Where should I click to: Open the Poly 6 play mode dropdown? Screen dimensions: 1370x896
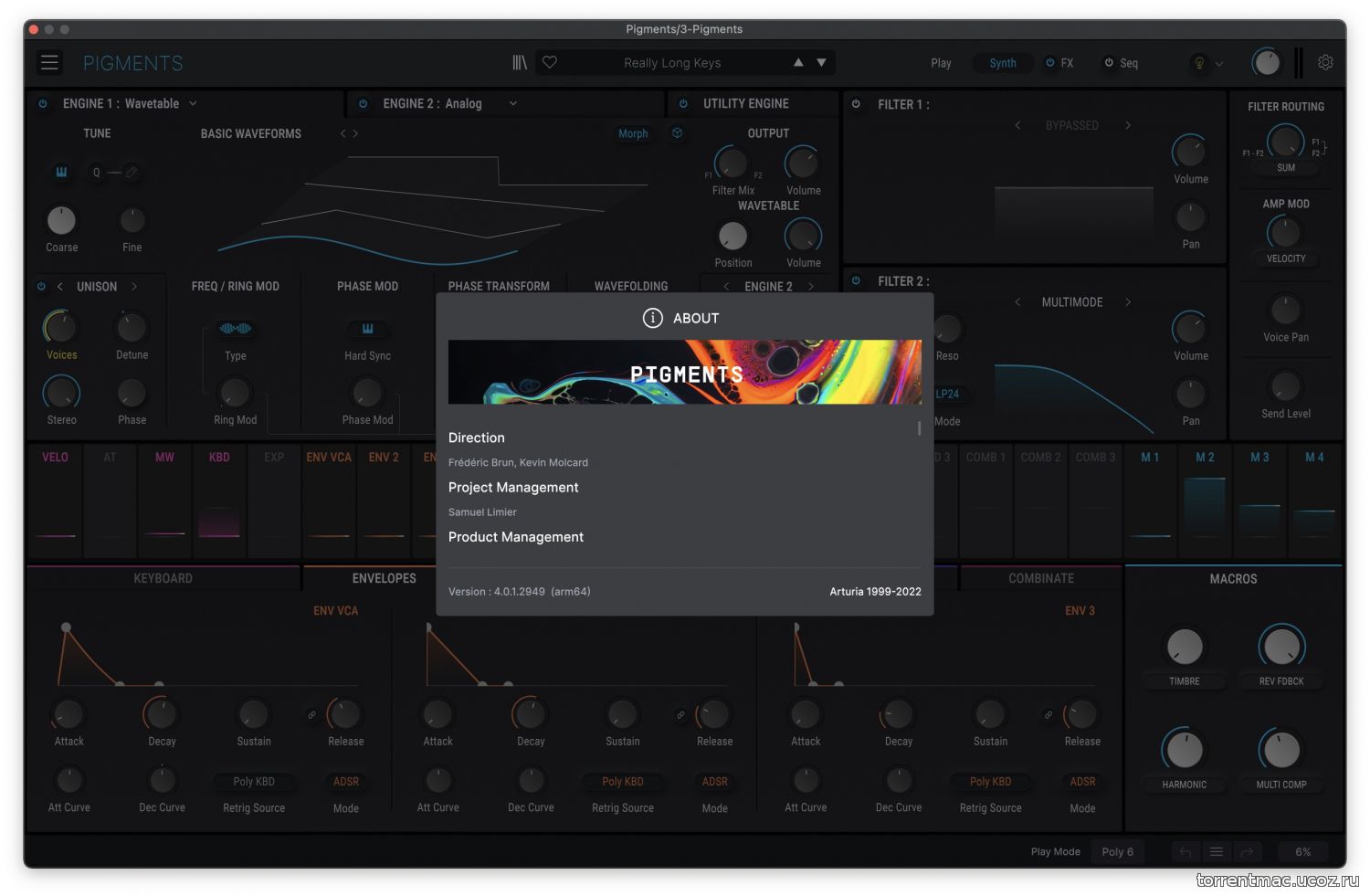click(x=1117, y=852)
